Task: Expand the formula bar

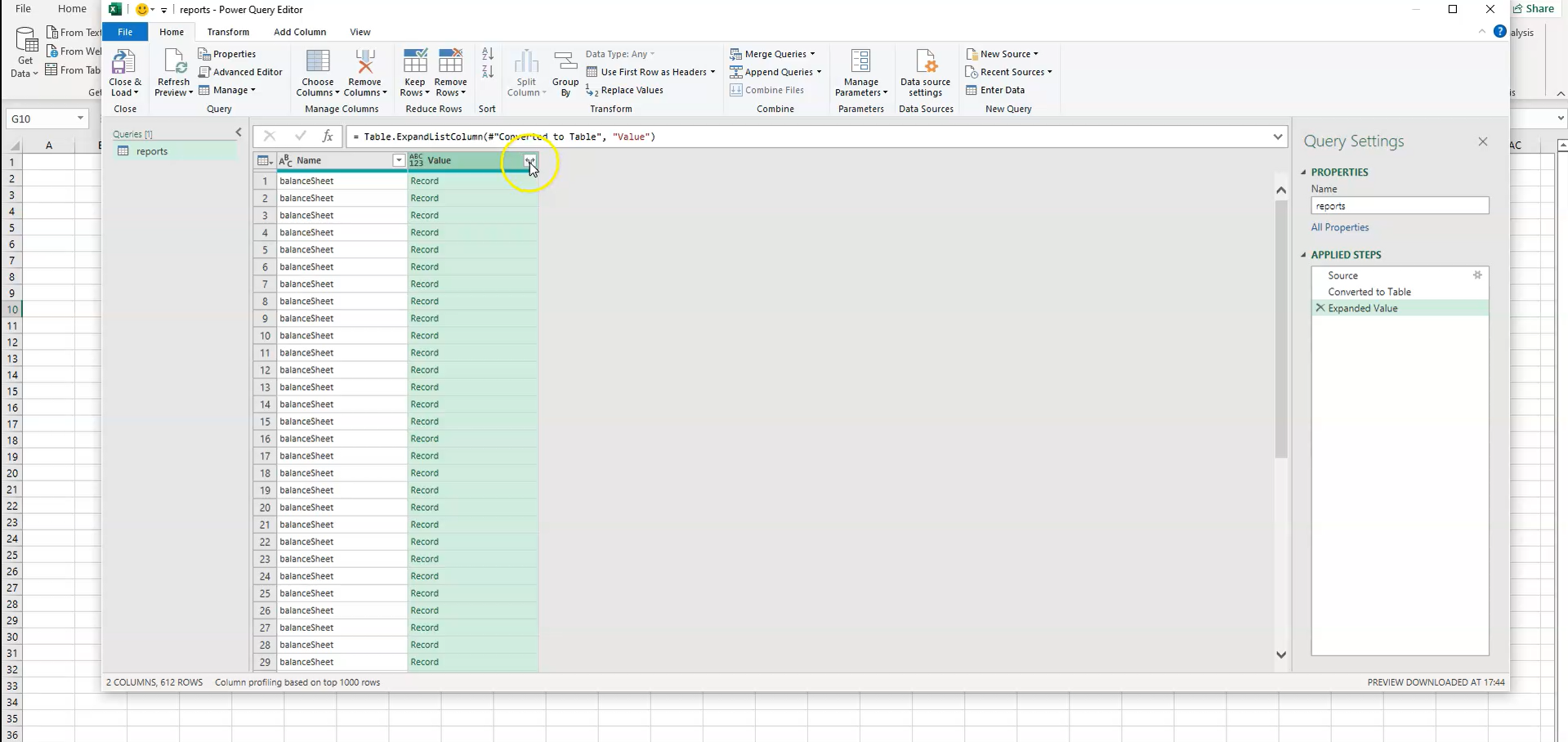Action: point(1278,136)
